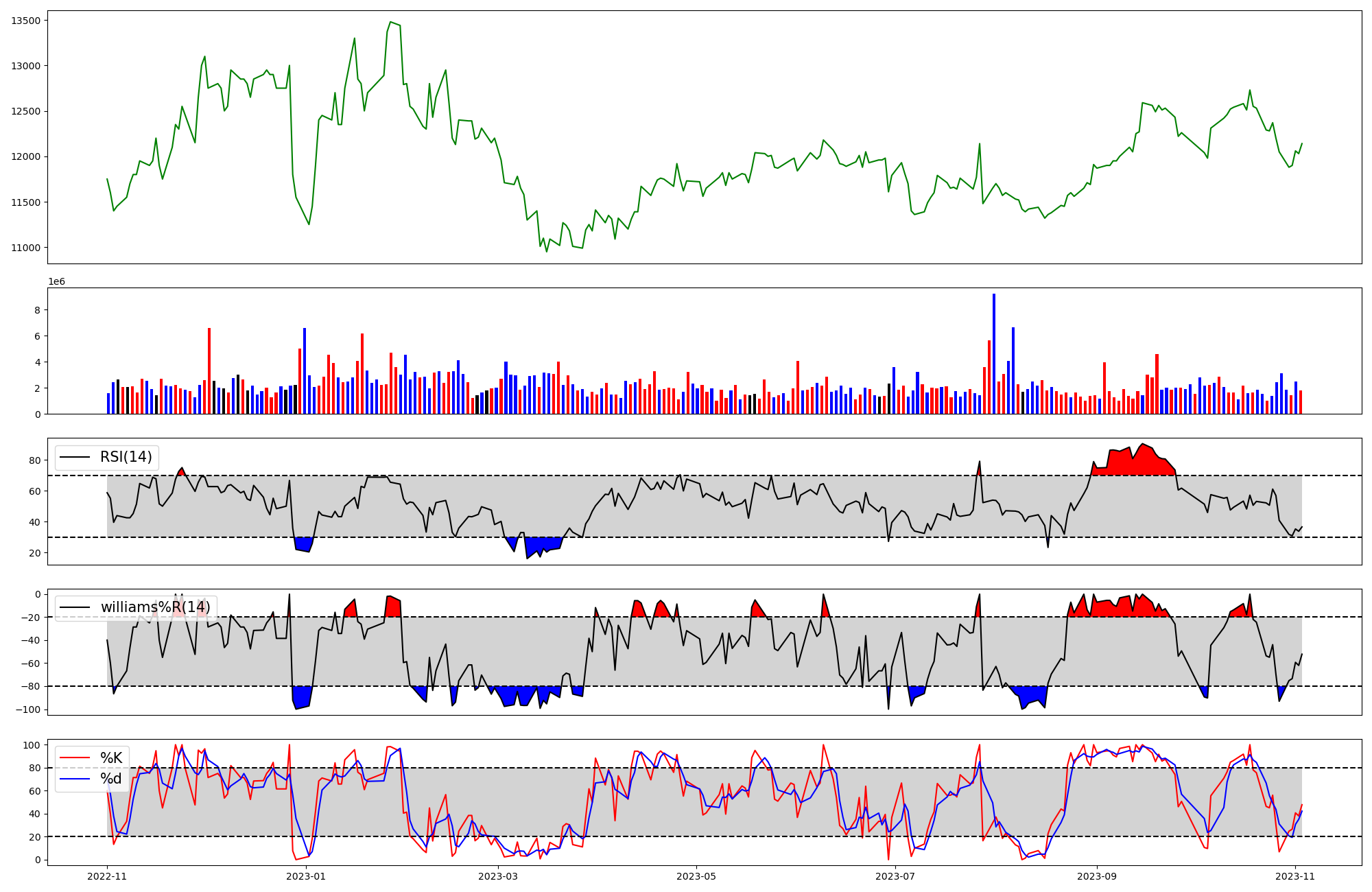Click the %d legend entry text
This screenshot has height=892, width=1372.
coord(111,779)
